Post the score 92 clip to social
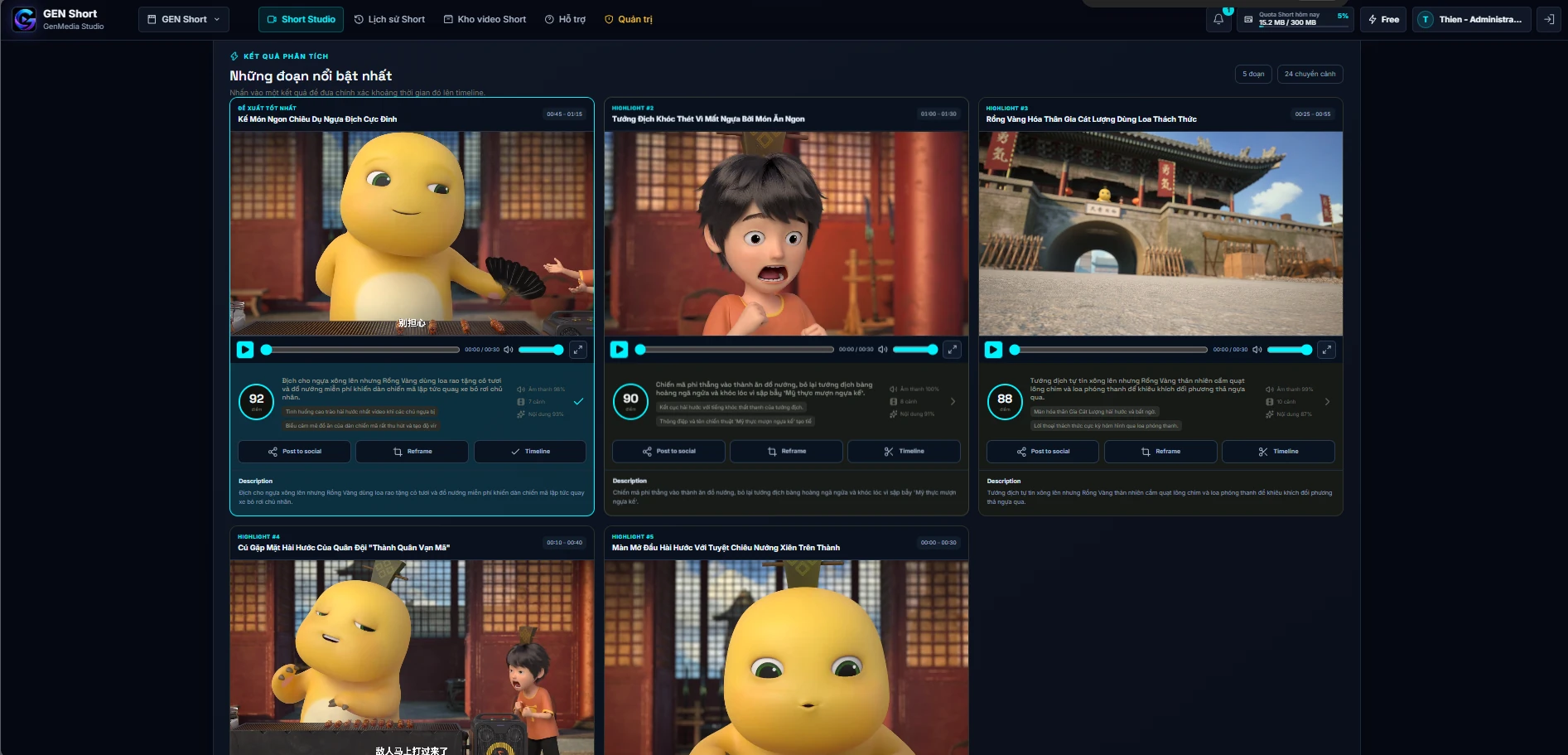The image size is (1568, 755). point(294,452)
